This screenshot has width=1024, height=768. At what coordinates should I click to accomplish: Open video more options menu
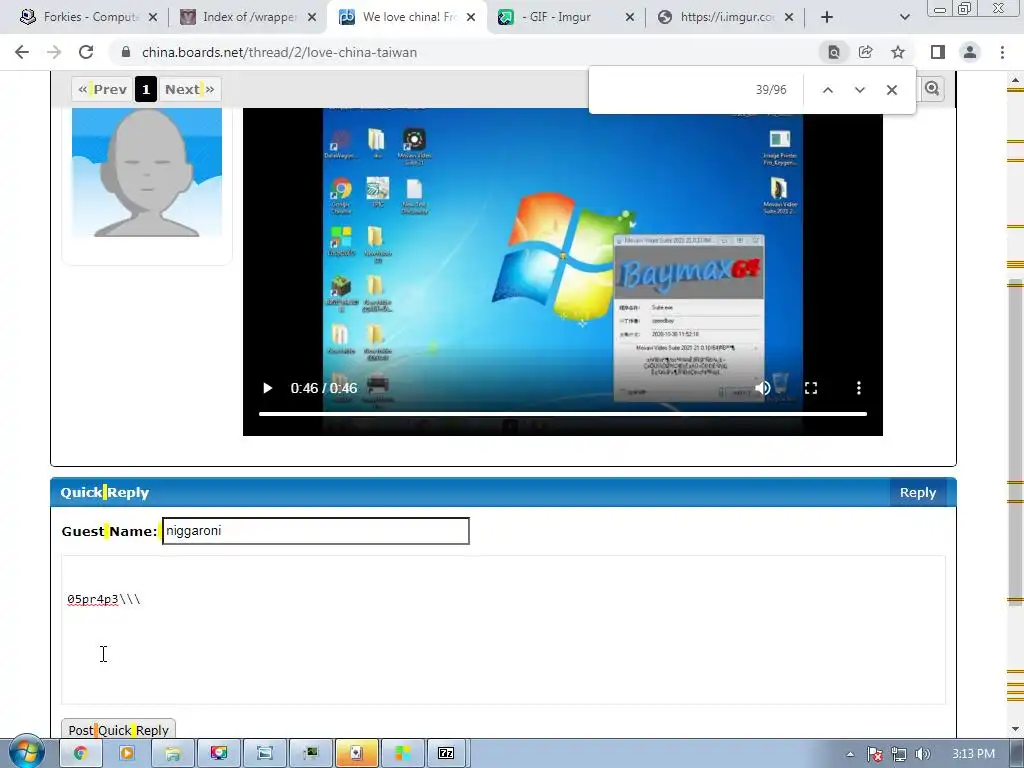(858, 388)
